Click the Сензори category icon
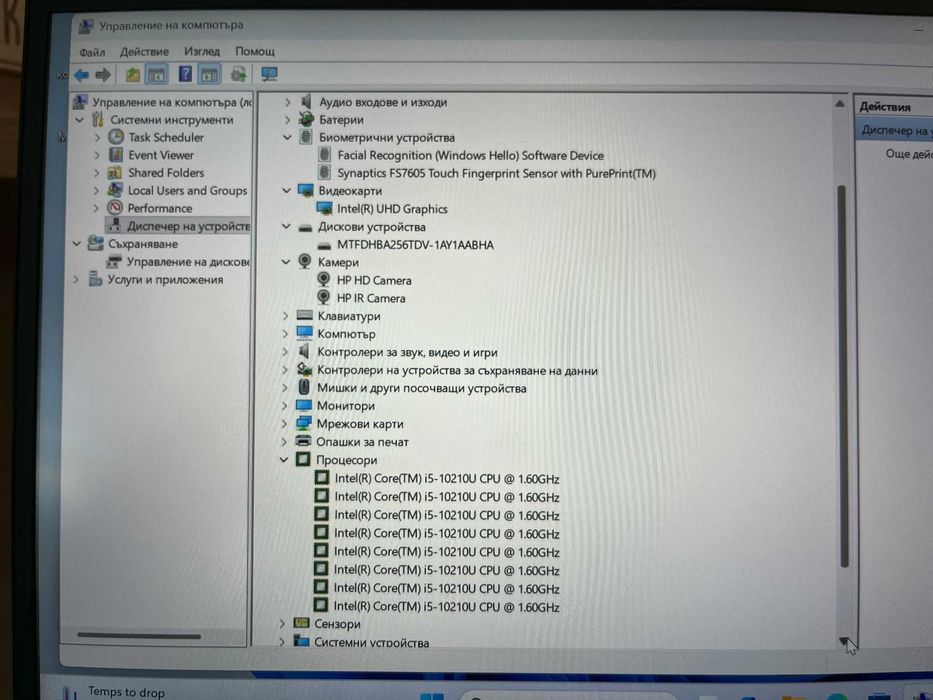The width and height of the screenshot is (933, 700). pos(302,623)
